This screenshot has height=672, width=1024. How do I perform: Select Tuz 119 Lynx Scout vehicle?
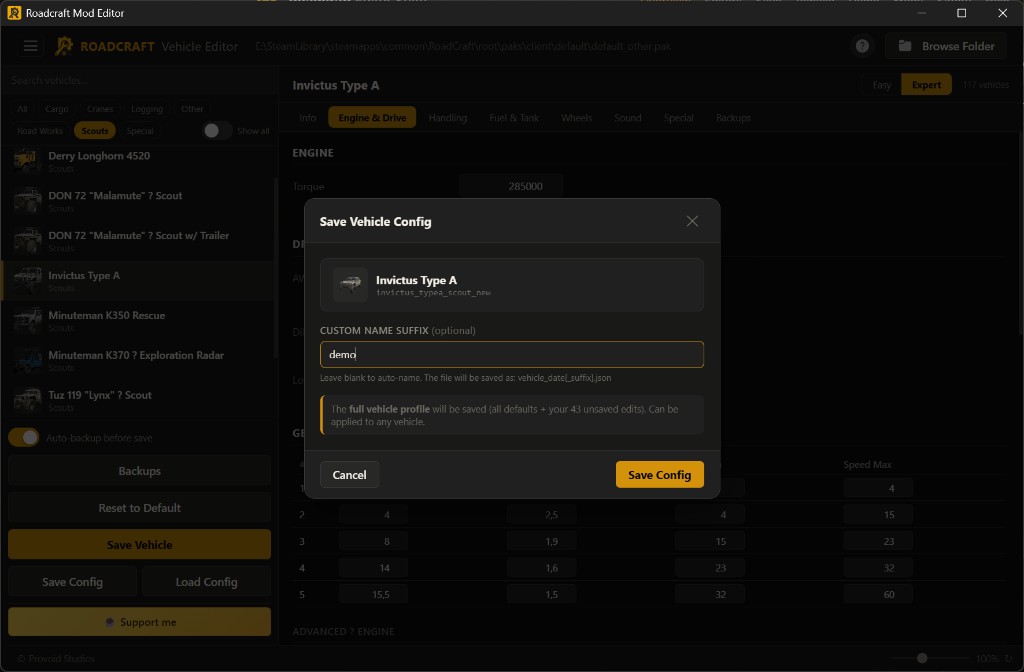click(137, 400)
